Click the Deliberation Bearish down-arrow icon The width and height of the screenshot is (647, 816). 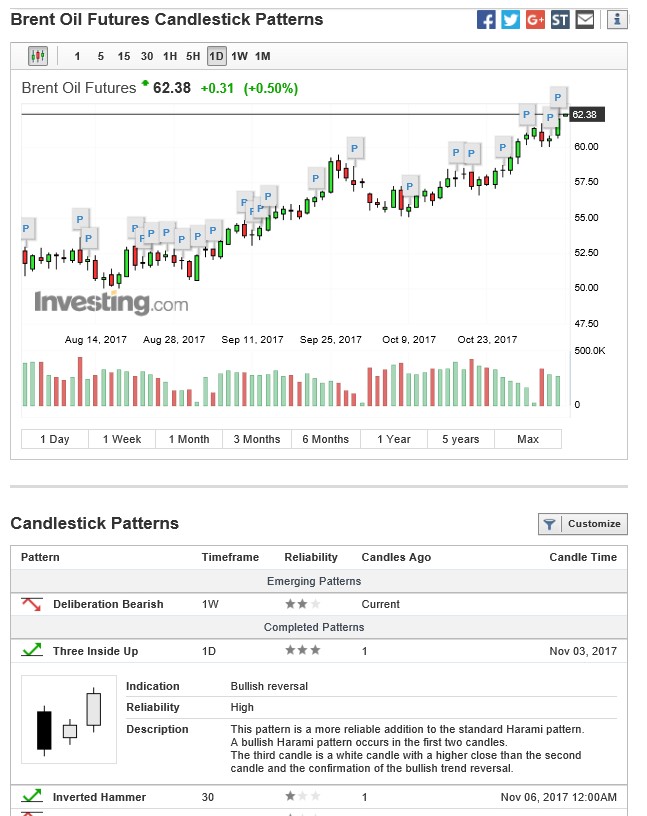32,604
